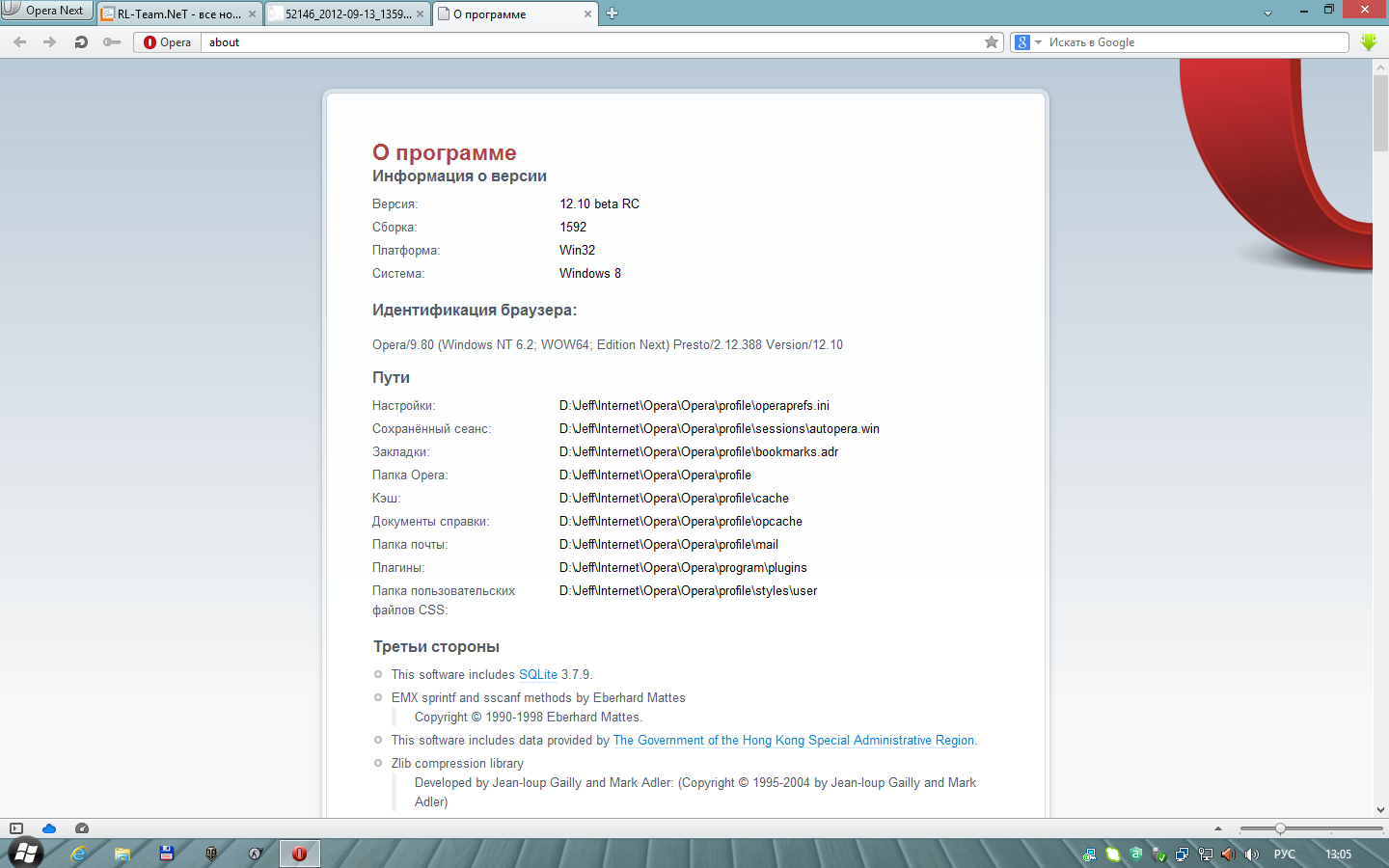Click the profile\opcache path
1389x868 pixels.
(681, 522)
